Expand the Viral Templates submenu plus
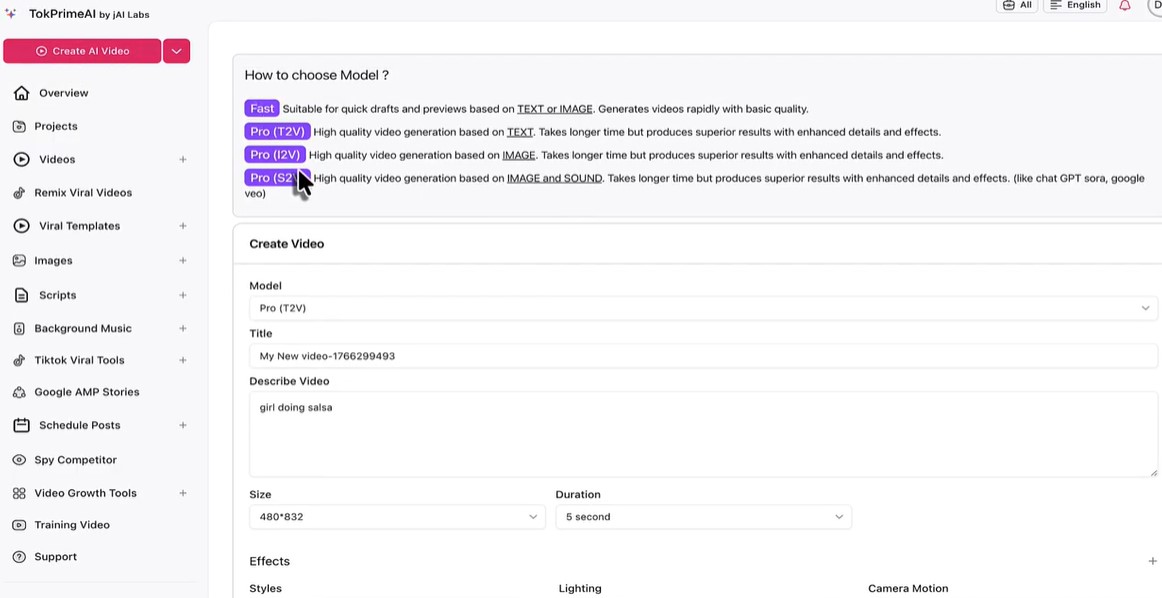Screen dimensions: 1162x598 click(183, 226)
